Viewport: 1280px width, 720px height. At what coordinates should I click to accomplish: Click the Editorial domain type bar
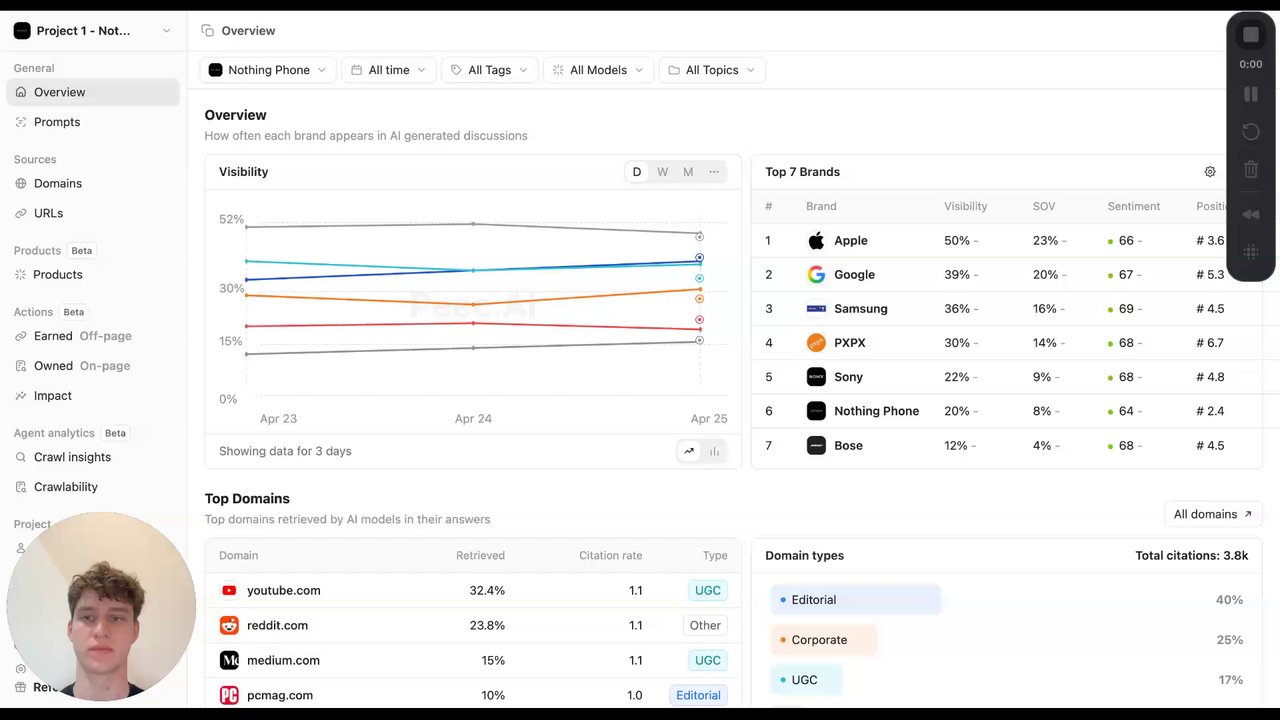[x=855, y=600]
